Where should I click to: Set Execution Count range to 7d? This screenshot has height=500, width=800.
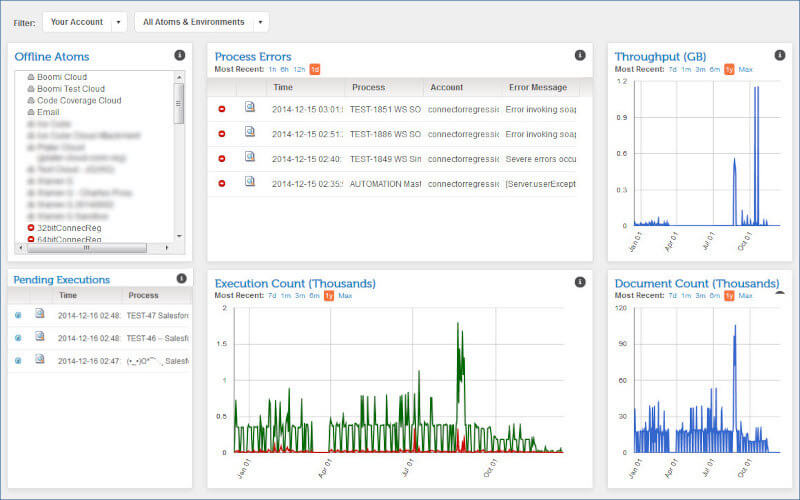click(271, 296)
